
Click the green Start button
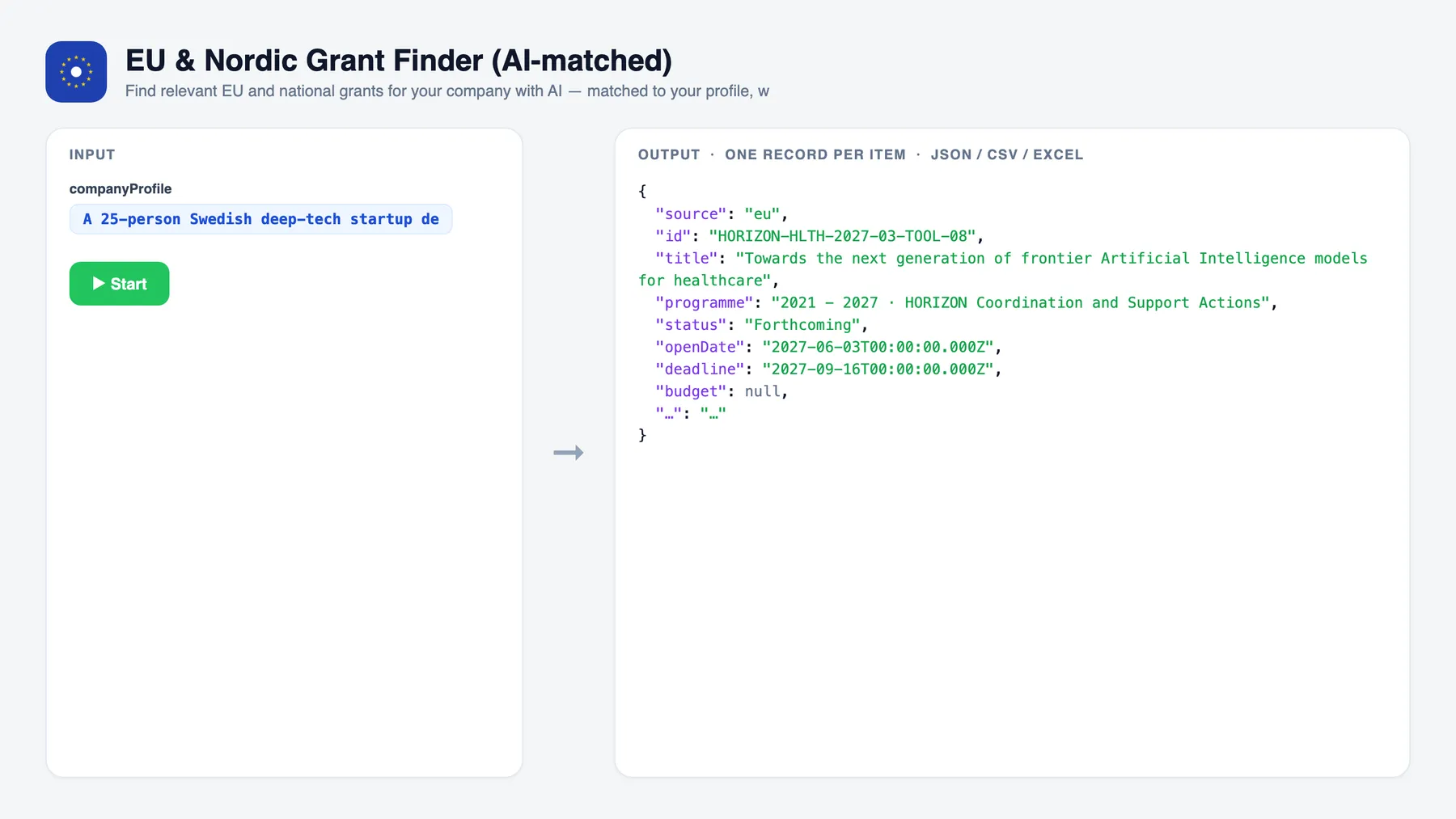[119, 284]
